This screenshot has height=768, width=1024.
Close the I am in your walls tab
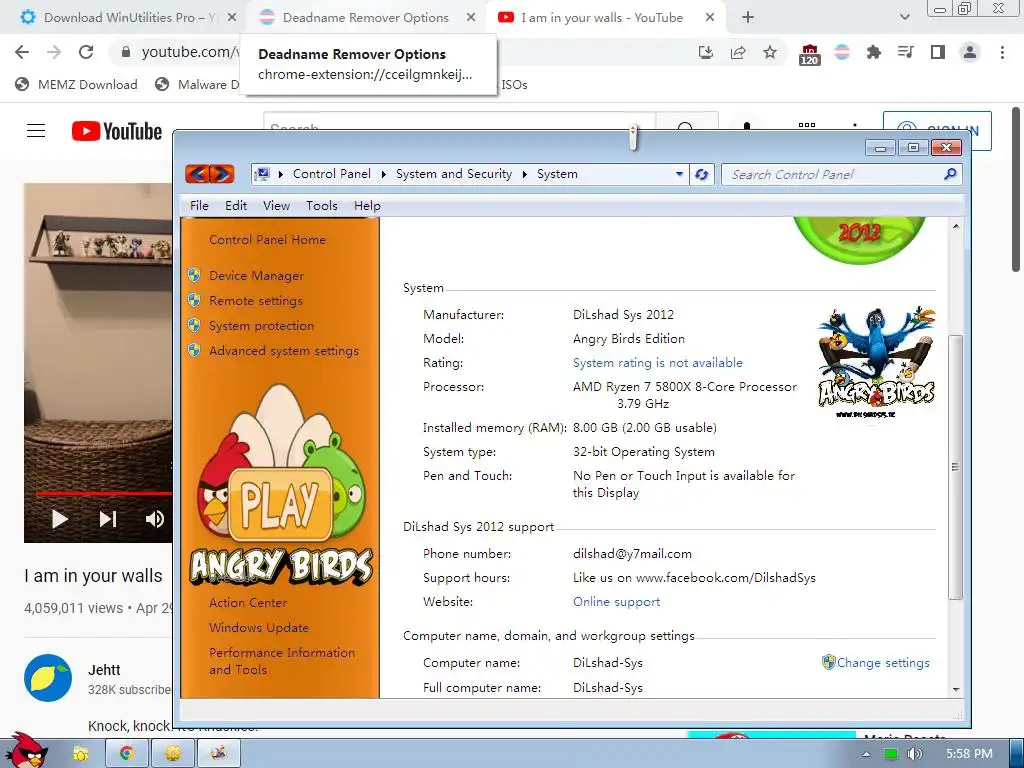(710, 18)
